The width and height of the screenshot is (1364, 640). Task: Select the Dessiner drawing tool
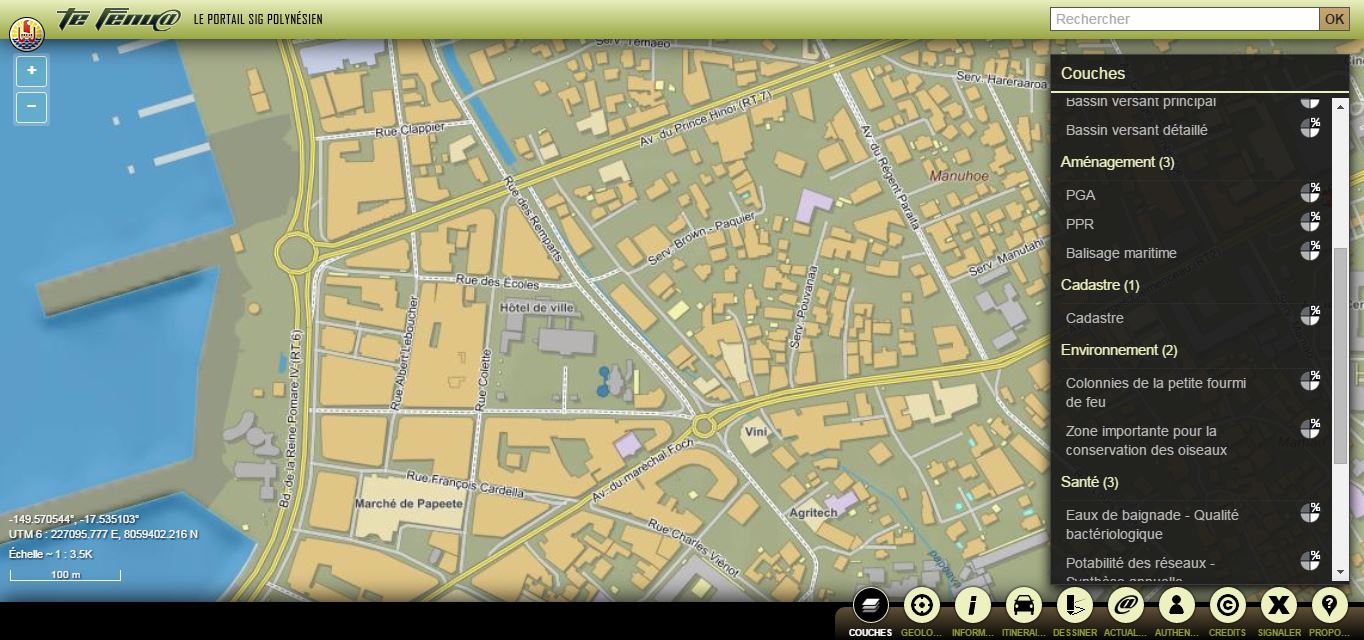[x=1074, y=606]
